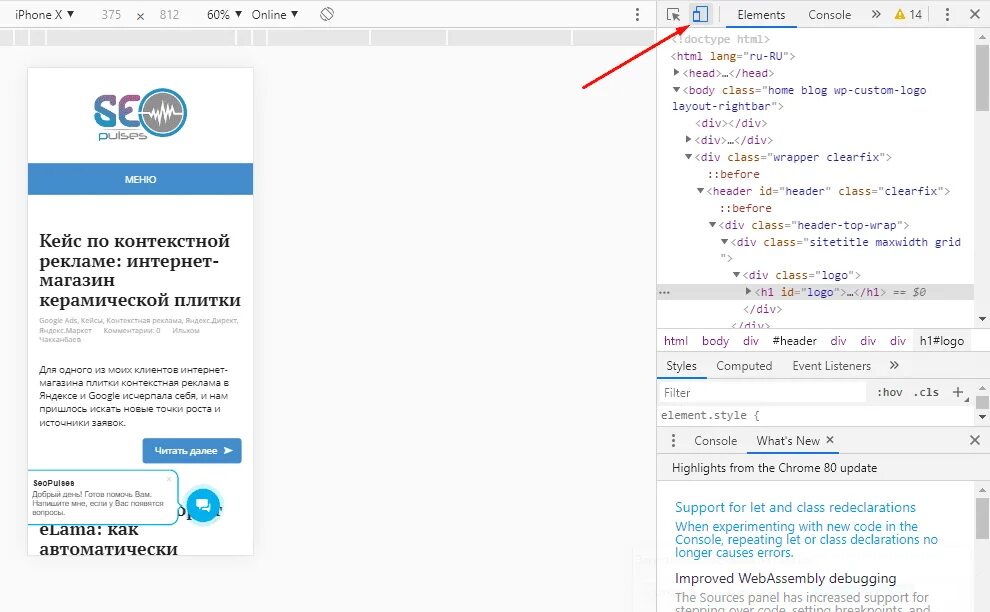This screenshot has height=612, width=990.
Task: Expand the h1 id logo node
Action: coord(748,291)
